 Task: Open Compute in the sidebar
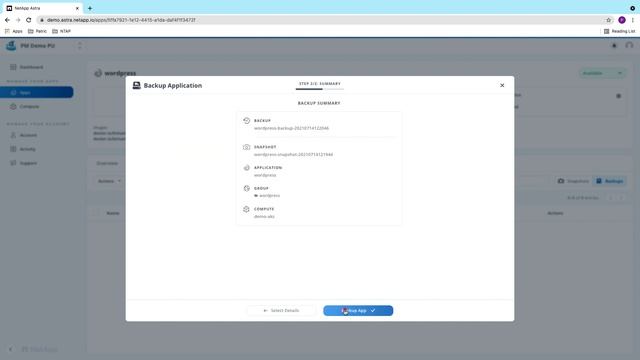click(29, 107)
